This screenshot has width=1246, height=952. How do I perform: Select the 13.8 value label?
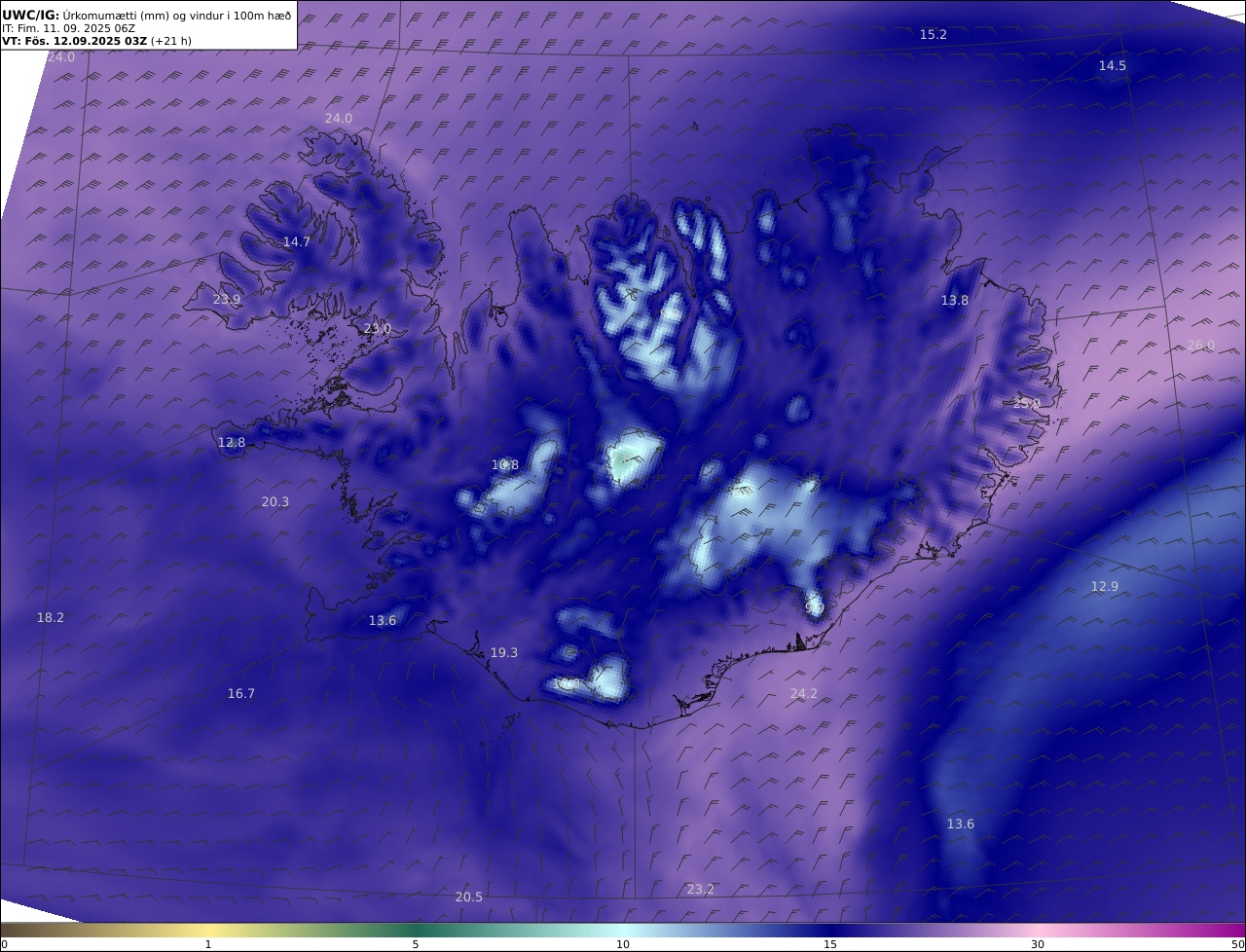955,300
